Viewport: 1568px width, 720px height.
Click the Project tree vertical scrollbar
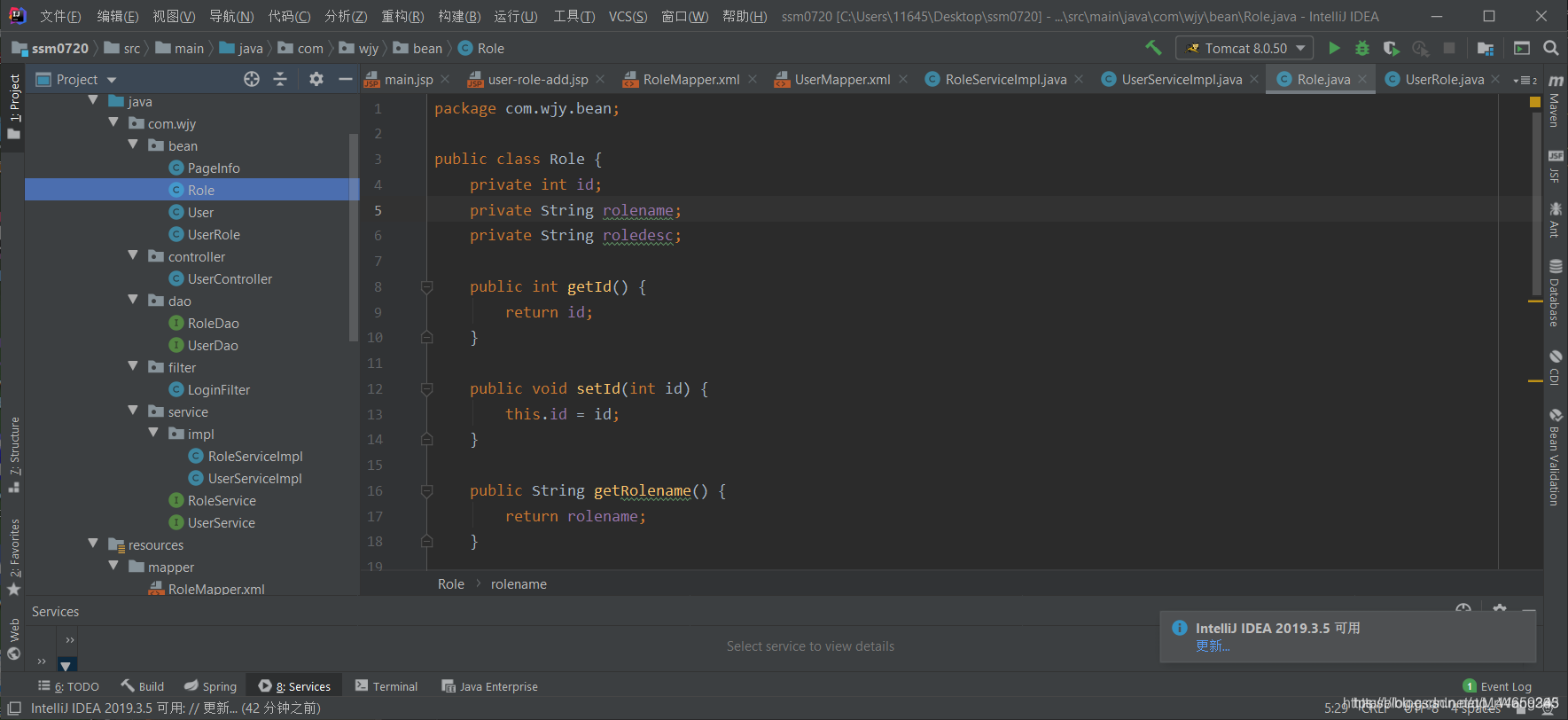tap(354, 237)
